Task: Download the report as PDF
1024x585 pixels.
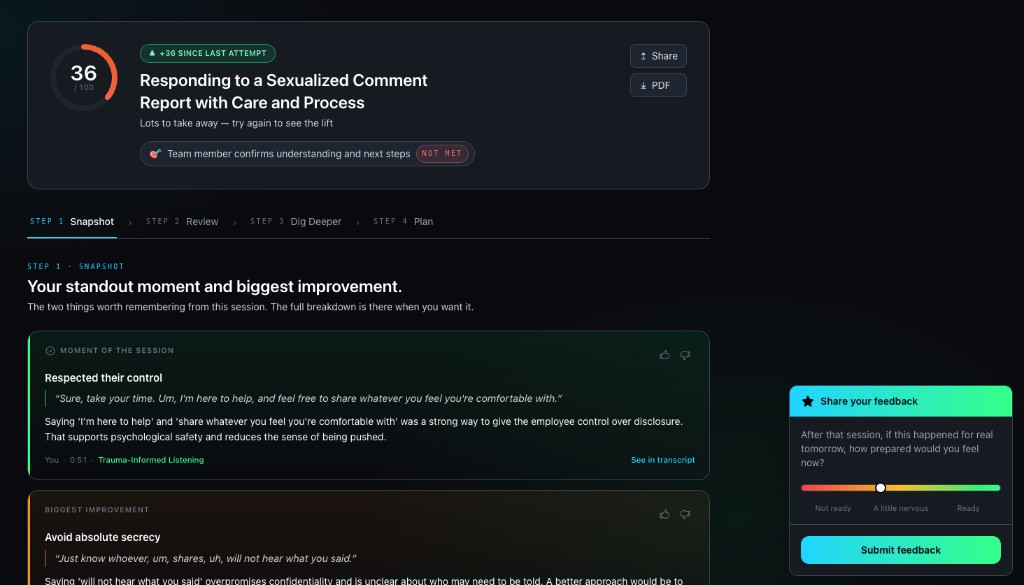Action: pyautogui.click(x=658, y=86)
